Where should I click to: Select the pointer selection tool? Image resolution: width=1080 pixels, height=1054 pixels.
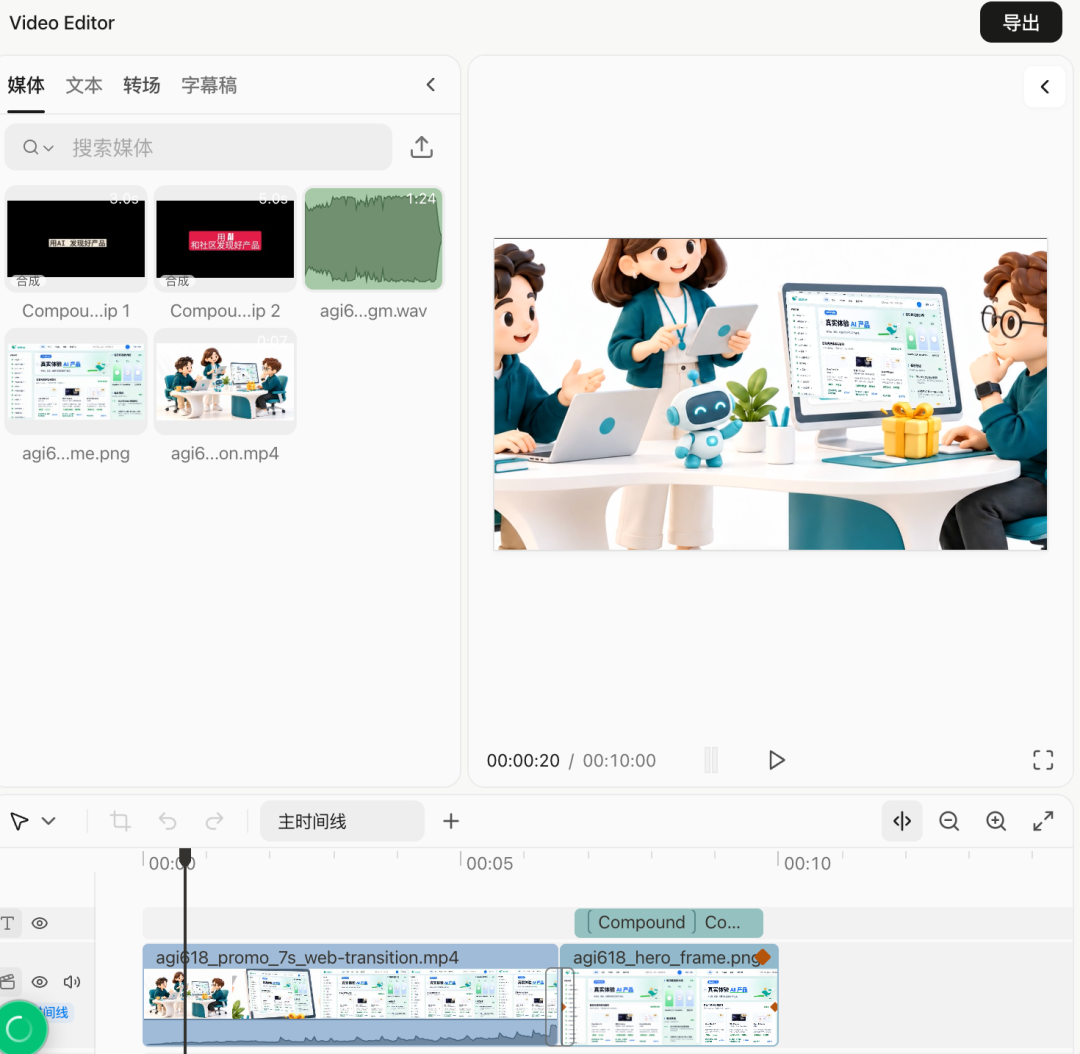(19, 820)
